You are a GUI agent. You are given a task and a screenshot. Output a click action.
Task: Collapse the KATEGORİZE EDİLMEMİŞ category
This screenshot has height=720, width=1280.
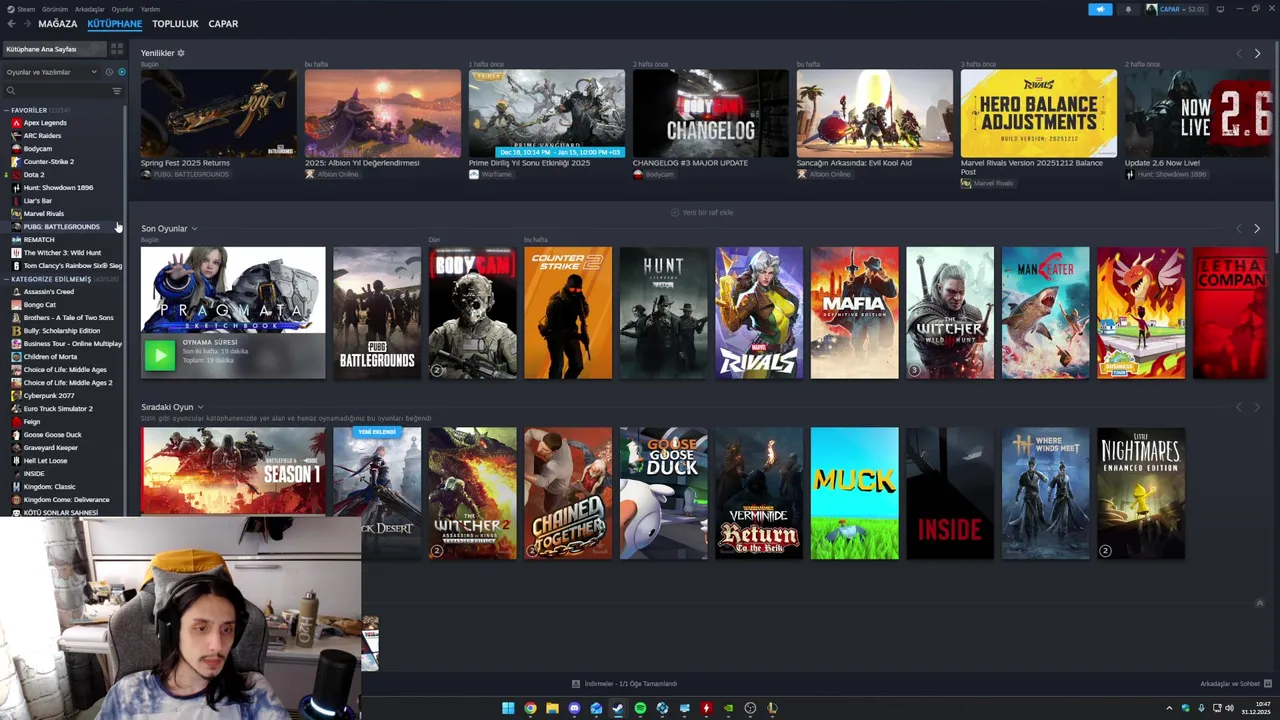(6, 279)
